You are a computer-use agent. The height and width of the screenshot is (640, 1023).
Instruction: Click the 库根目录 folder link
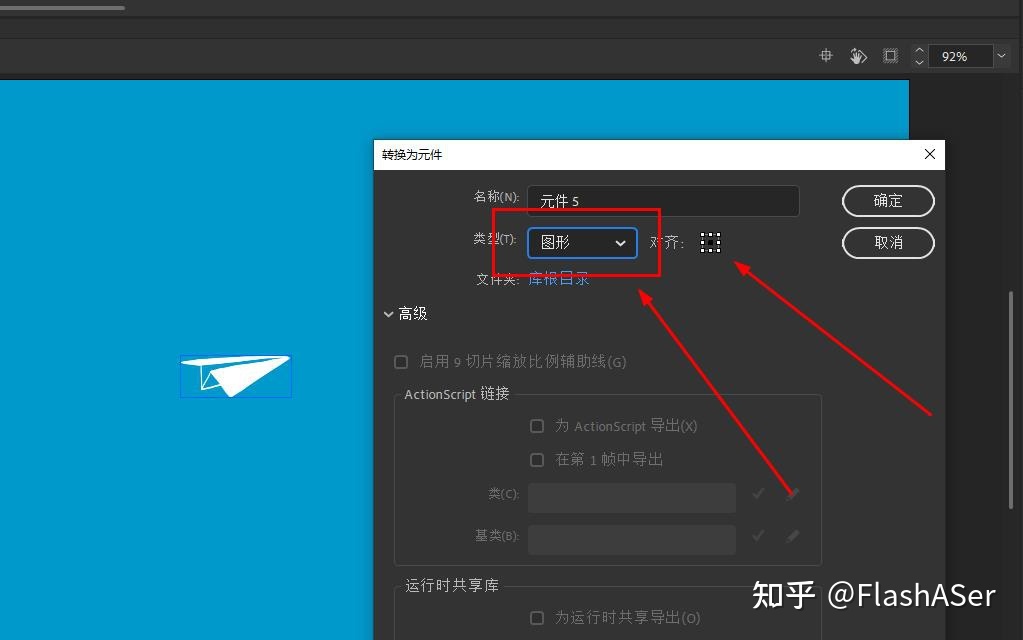[558, 279]
